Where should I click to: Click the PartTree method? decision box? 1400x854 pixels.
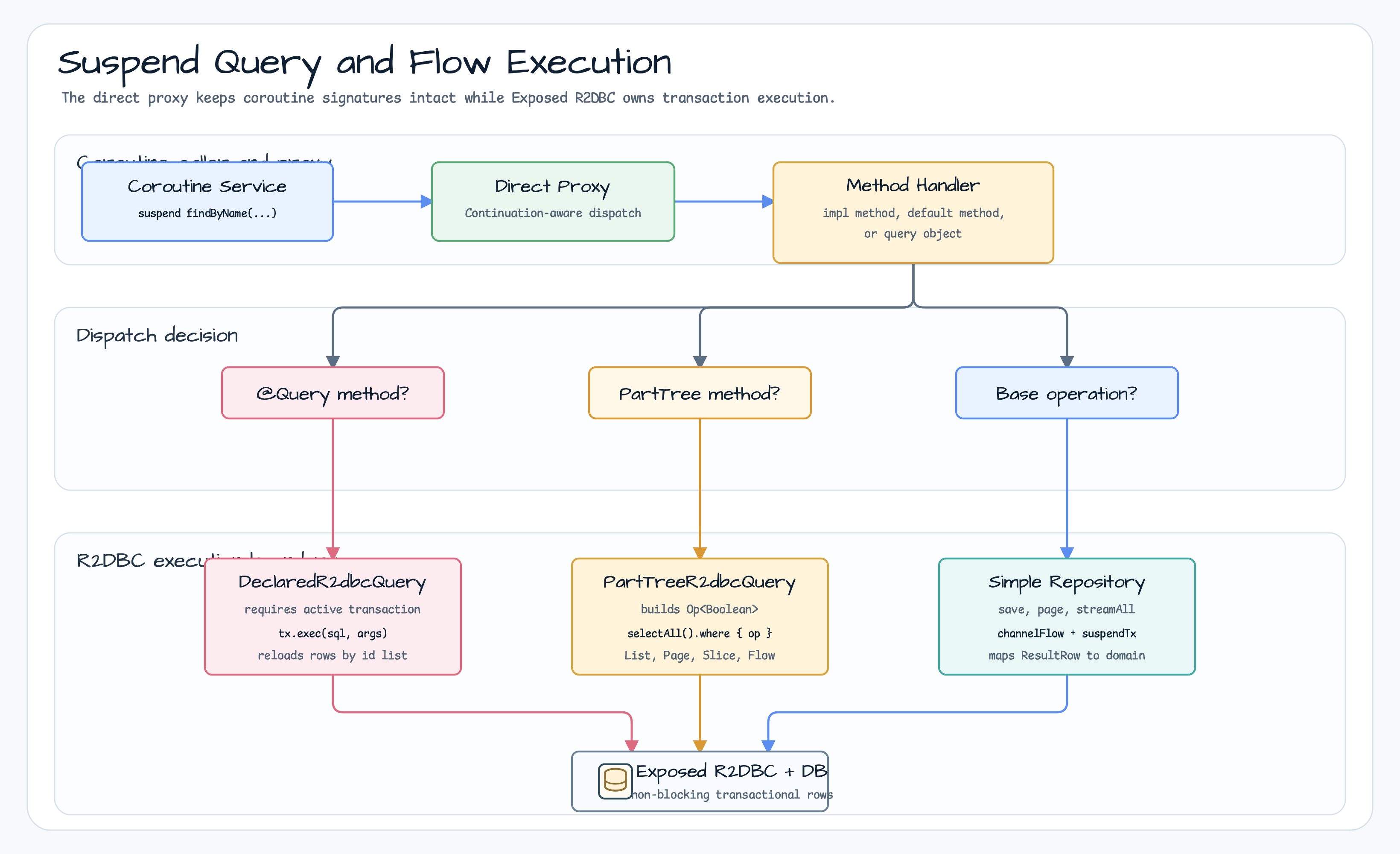coord(700,393)
